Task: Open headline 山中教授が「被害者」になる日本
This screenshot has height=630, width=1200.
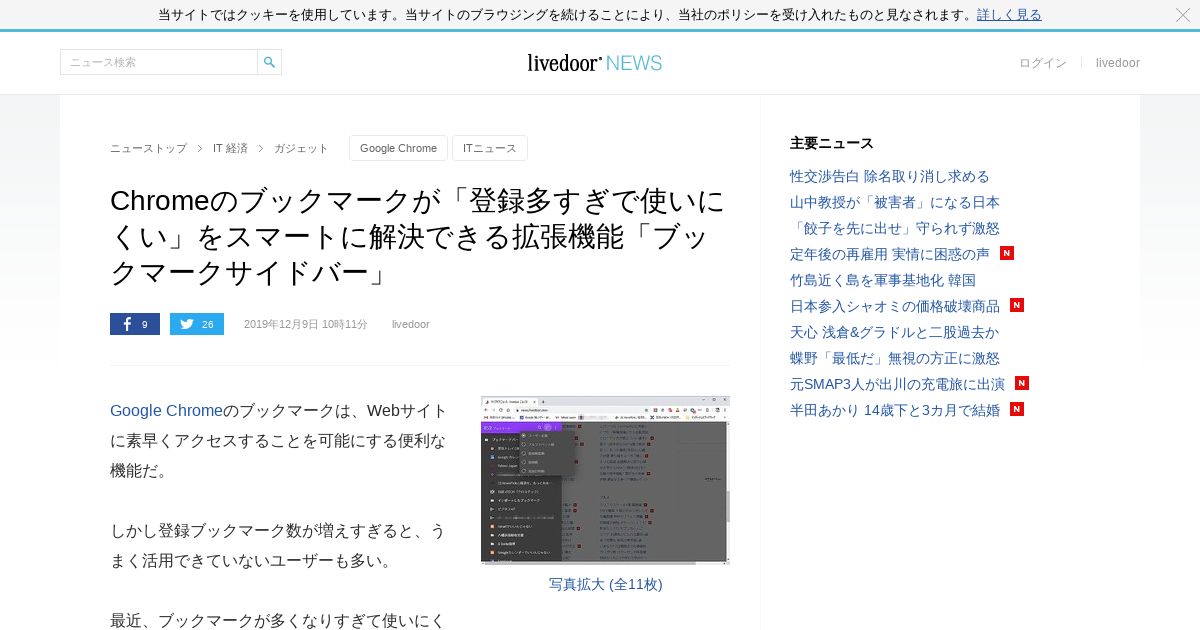Action: point(895,202)
